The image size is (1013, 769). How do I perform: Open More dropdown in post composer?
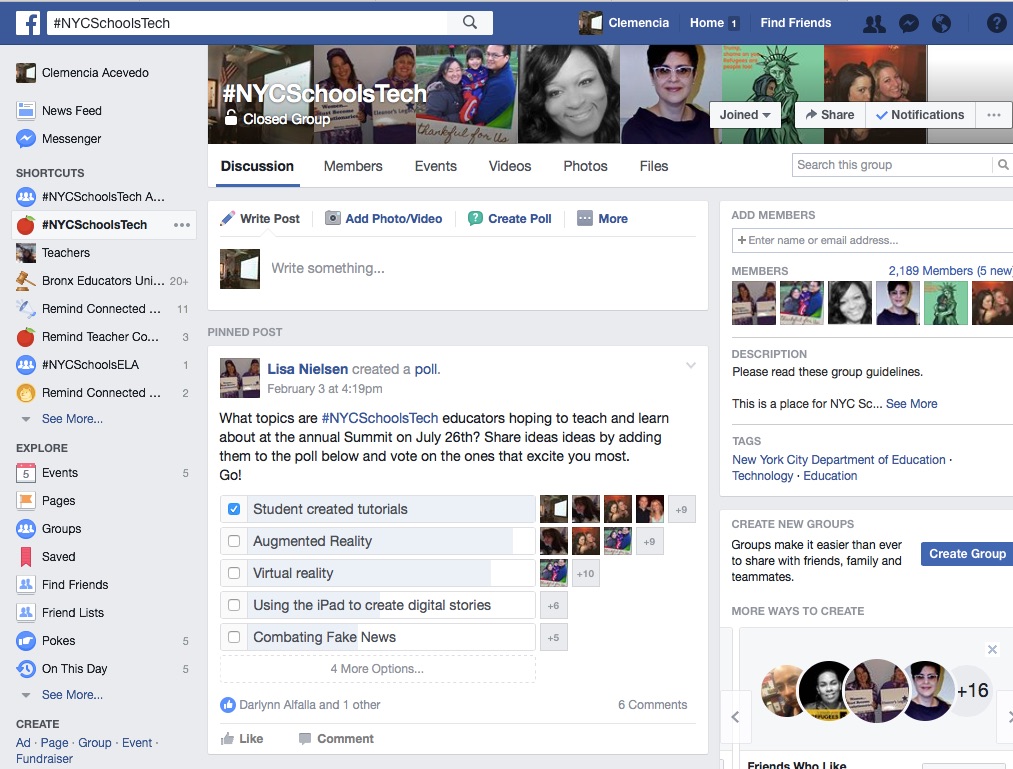pos(603,218)
